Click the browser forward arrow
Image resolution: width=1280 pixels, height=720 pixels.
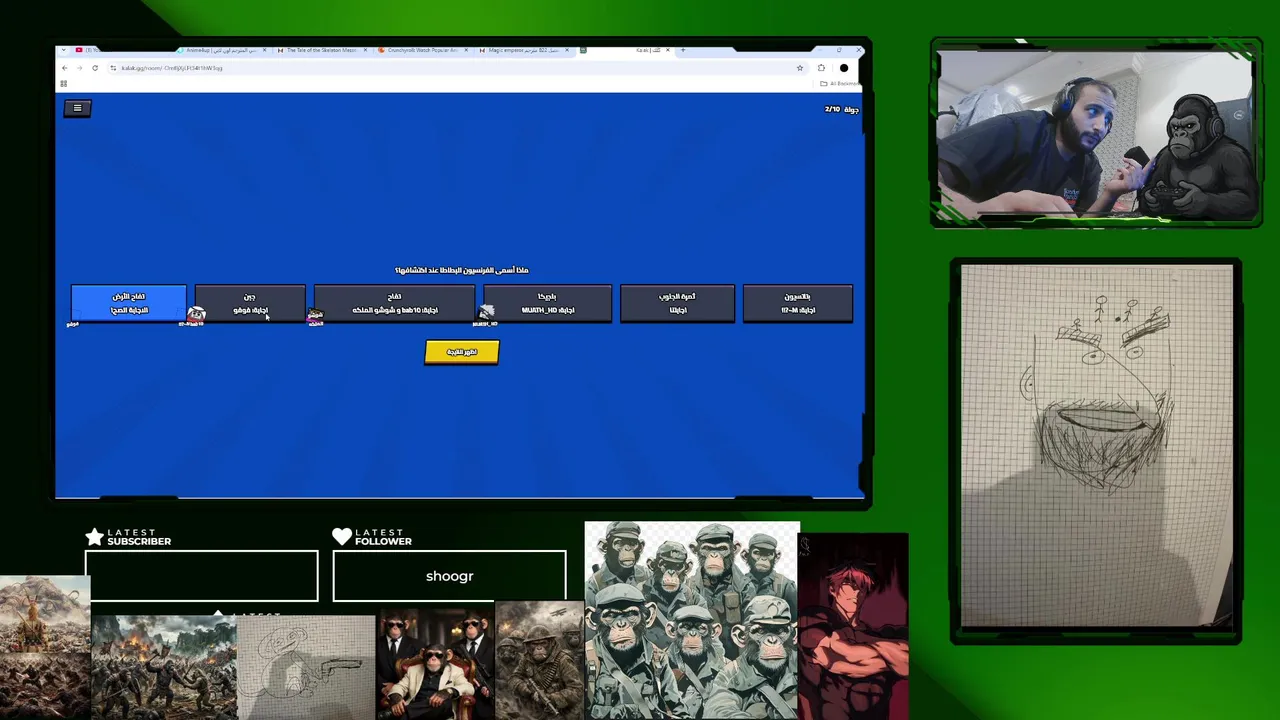[80, 68]
